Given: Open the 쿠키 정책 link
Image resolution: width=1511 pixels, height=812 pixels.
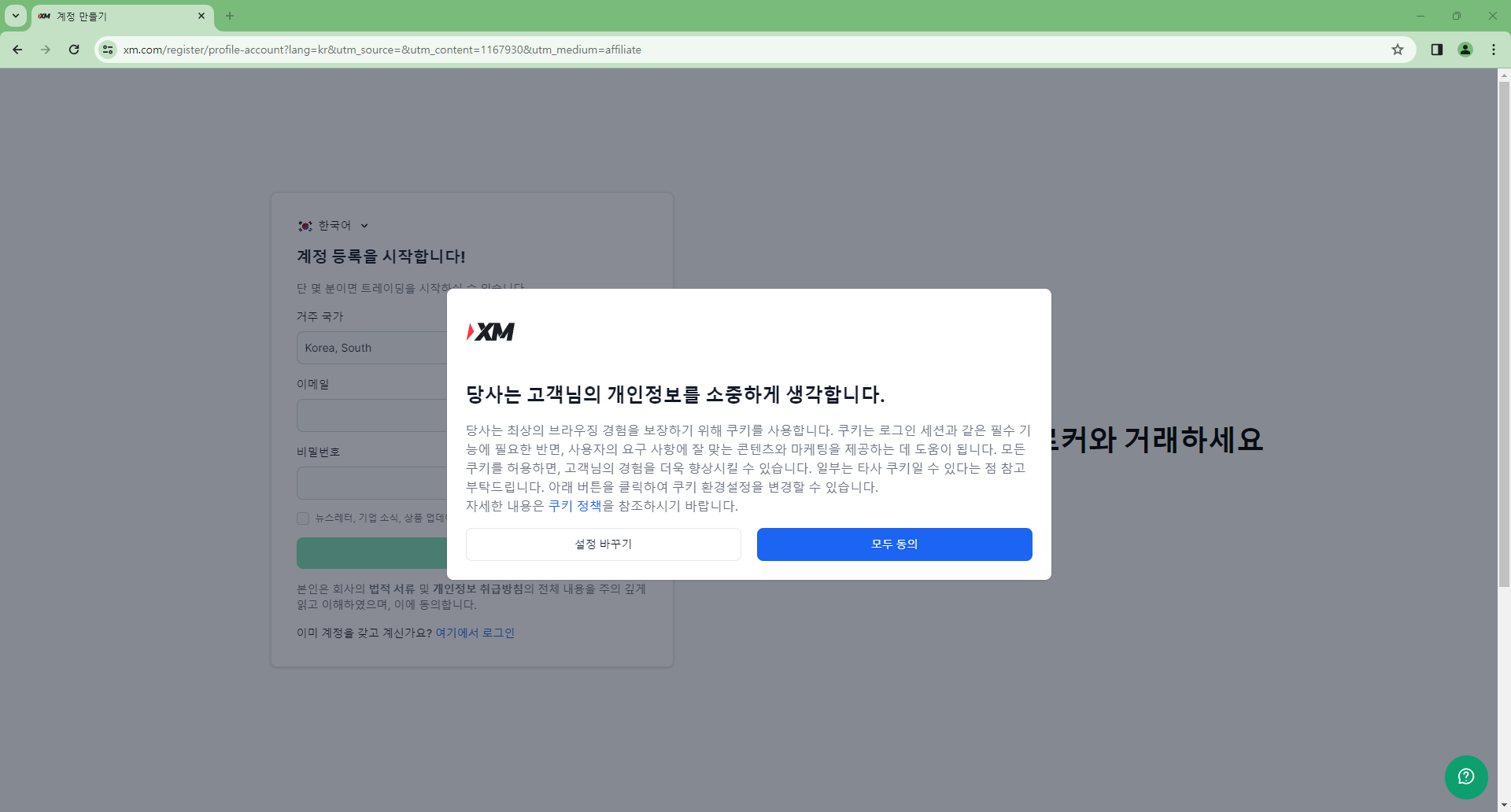Looking at the screenshot, I should tap(576, 506).
